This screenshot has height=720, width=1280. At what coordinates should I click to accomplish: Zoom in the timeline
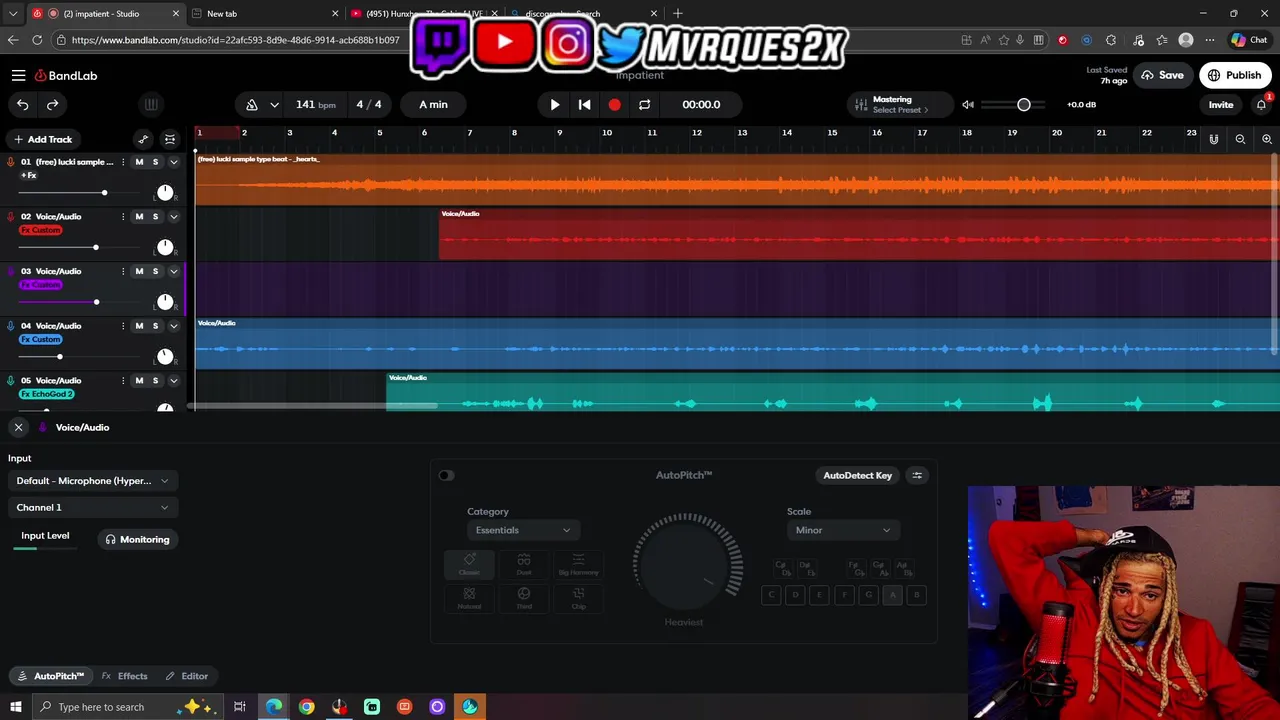[1267, 139]
